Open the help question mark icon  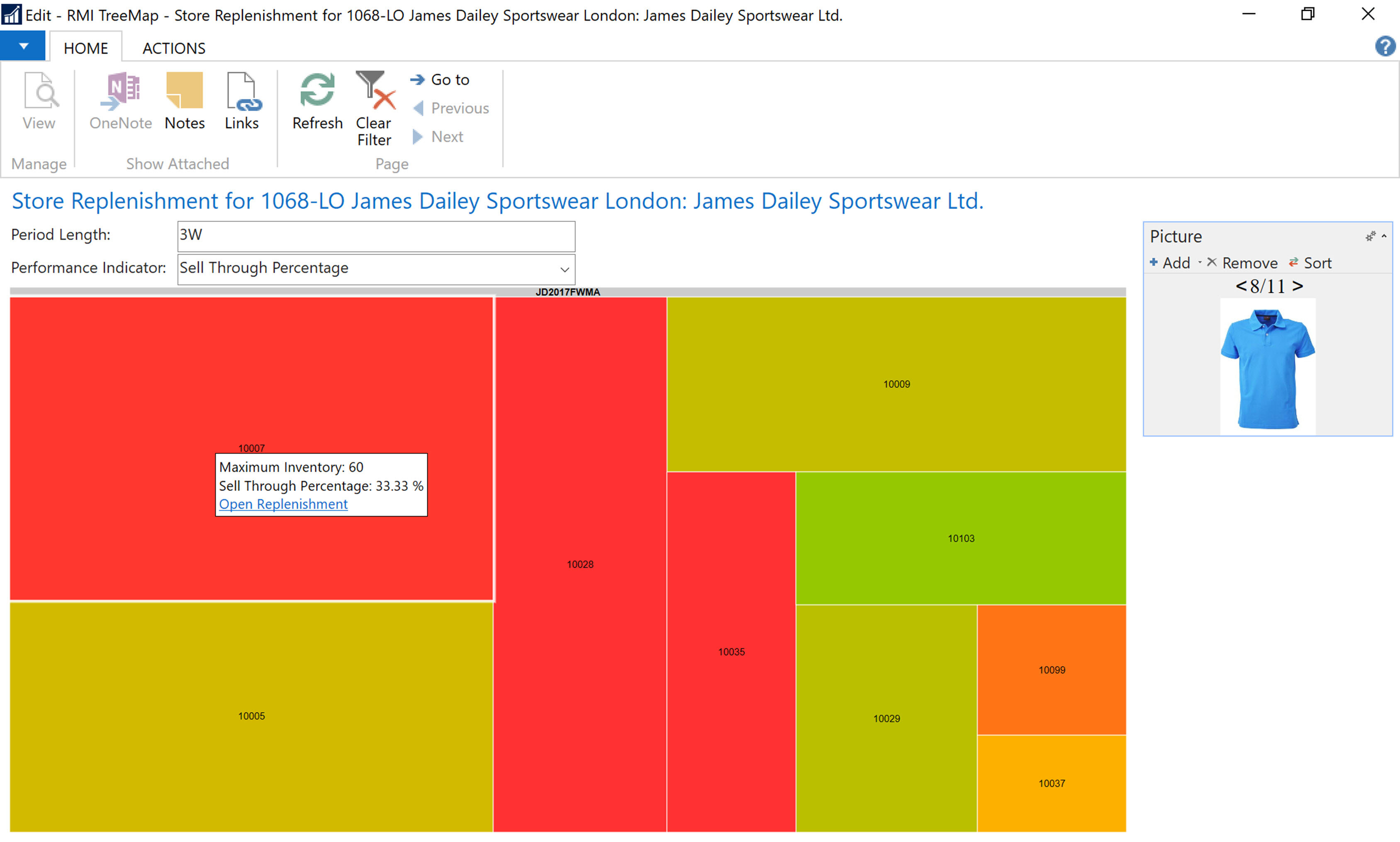click(1385, 46)
